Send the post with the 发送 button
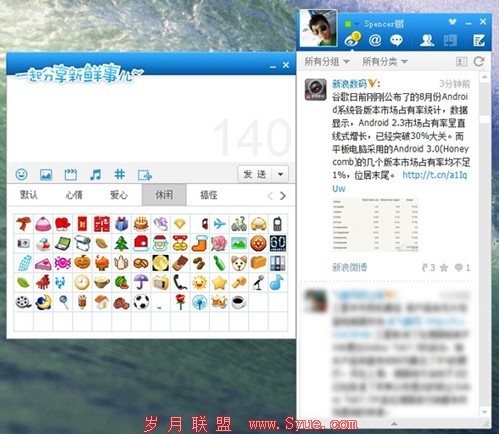 click(256, 174)
